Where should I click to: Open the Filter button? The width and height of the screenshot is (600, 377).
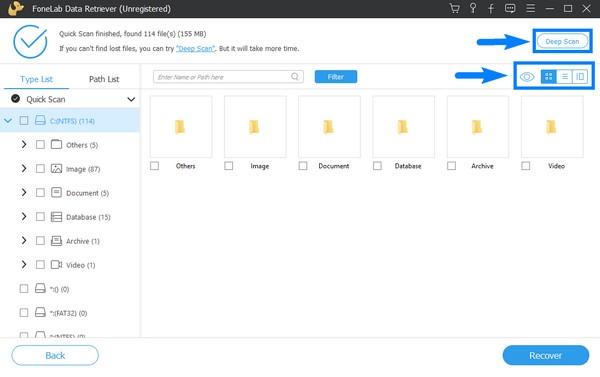click(336, 77)
